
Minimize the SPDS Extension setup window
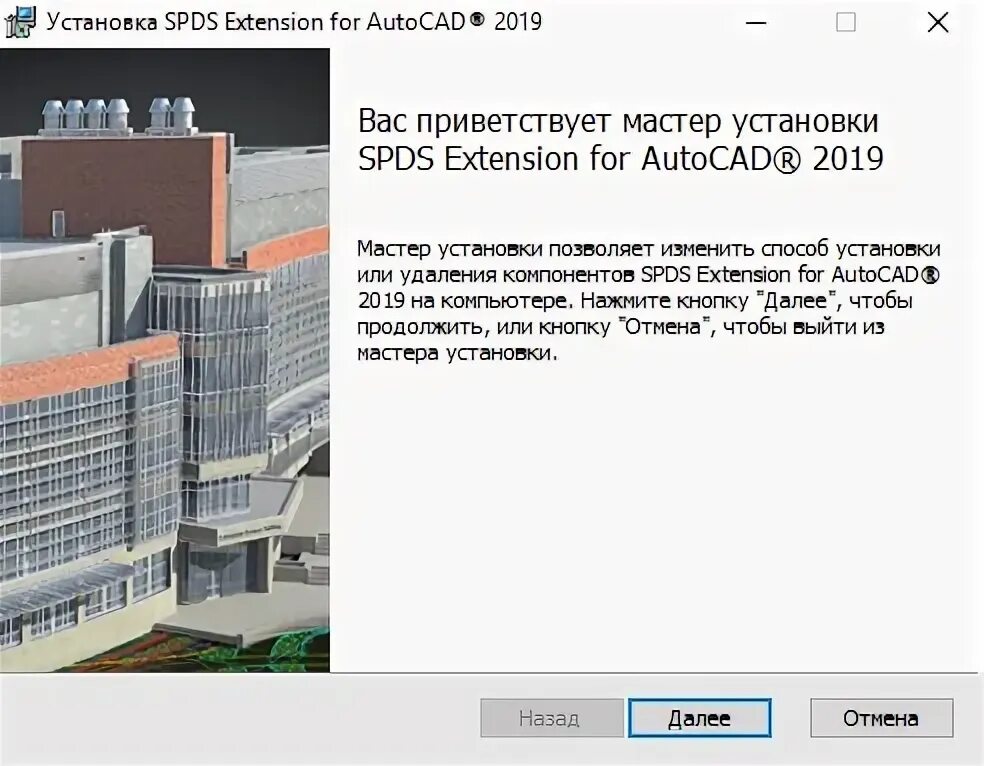click(756, 23)
